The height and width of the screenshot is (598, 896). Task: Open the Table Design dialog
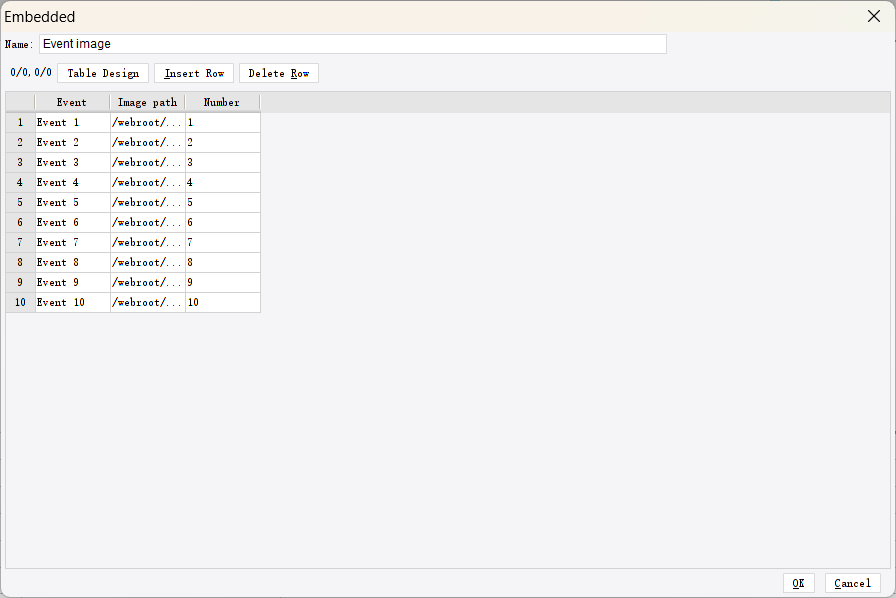103,72
